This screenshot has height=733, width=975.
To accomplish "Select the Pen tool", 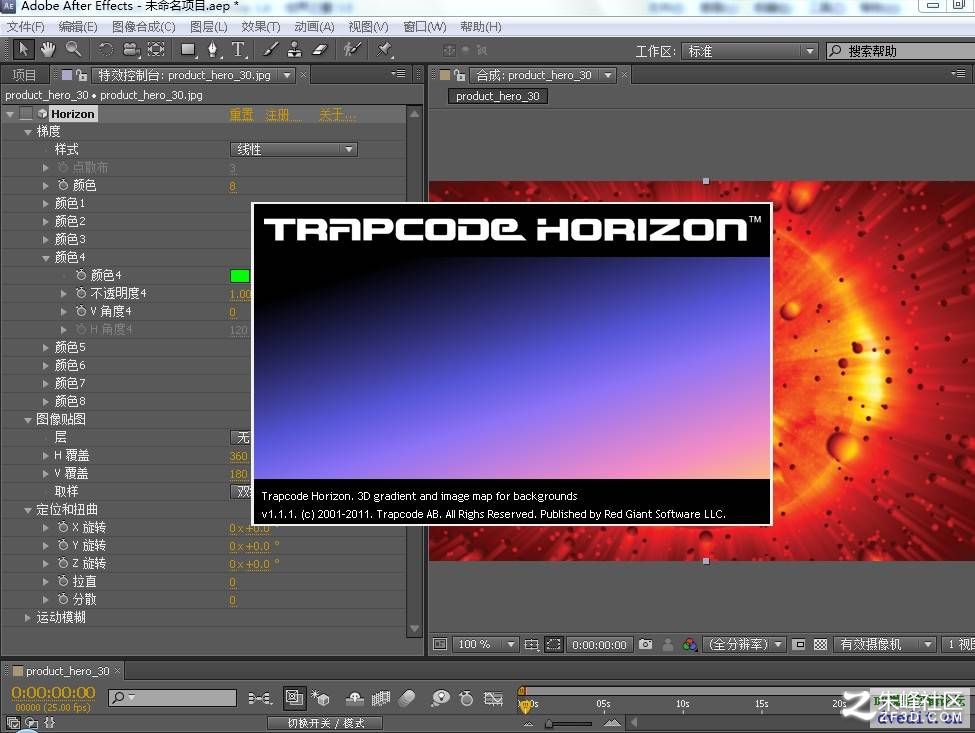I will (x=213, y=49).
